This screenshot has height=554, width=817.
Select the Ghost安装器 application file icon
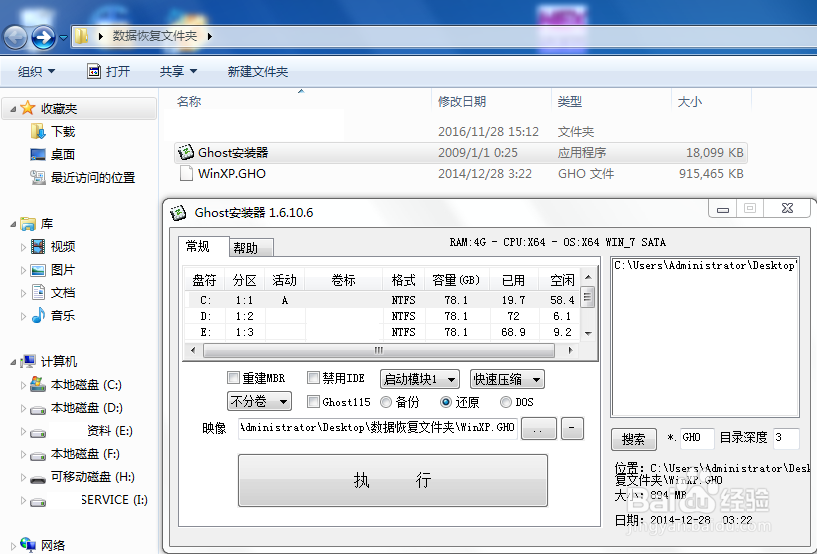point(185,152)
